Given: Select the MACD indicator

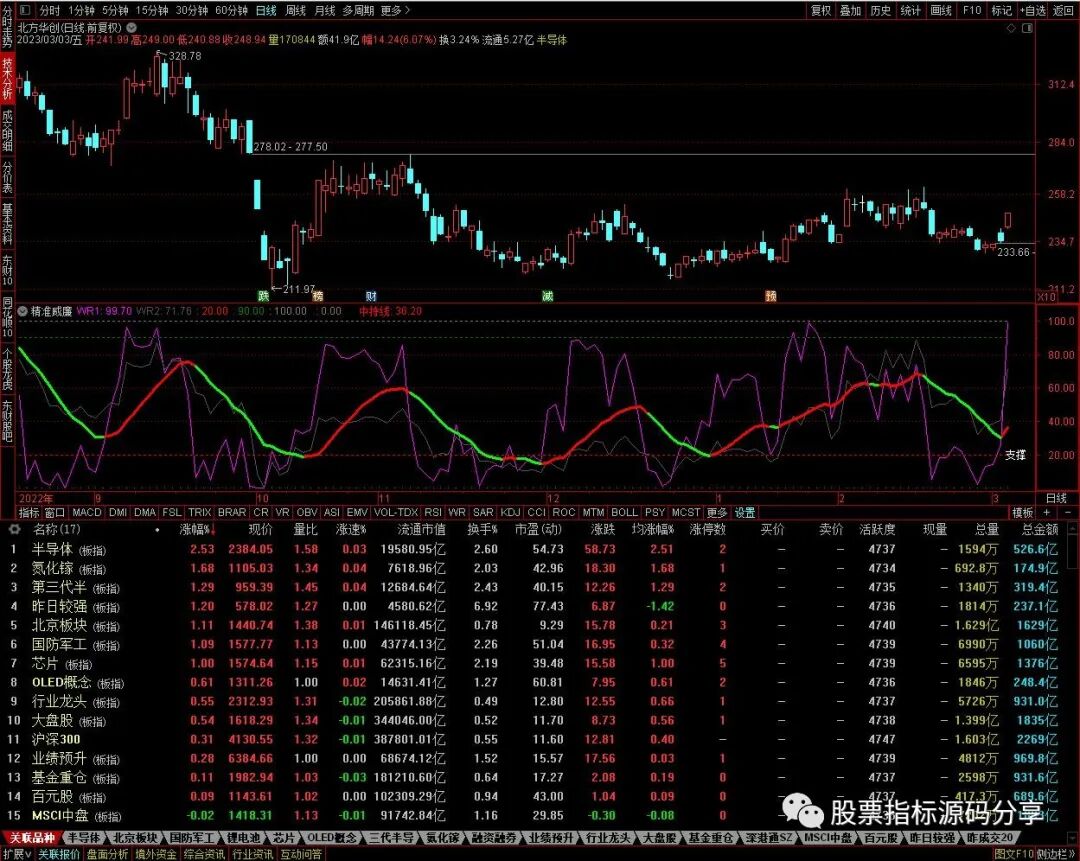Looking at the screenshot, I should point(87,512).
